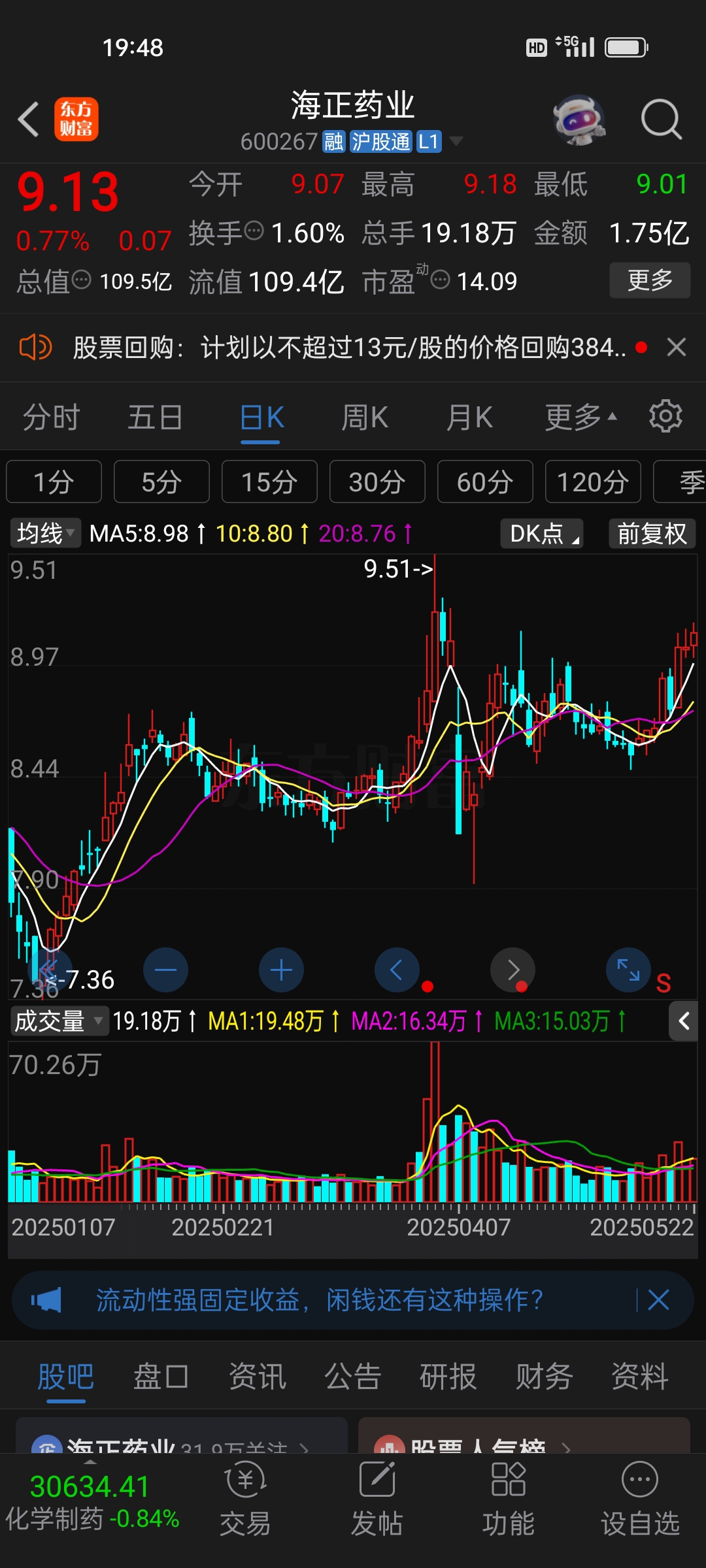Dismiss the 股票回购 notice

coord(677,347)
